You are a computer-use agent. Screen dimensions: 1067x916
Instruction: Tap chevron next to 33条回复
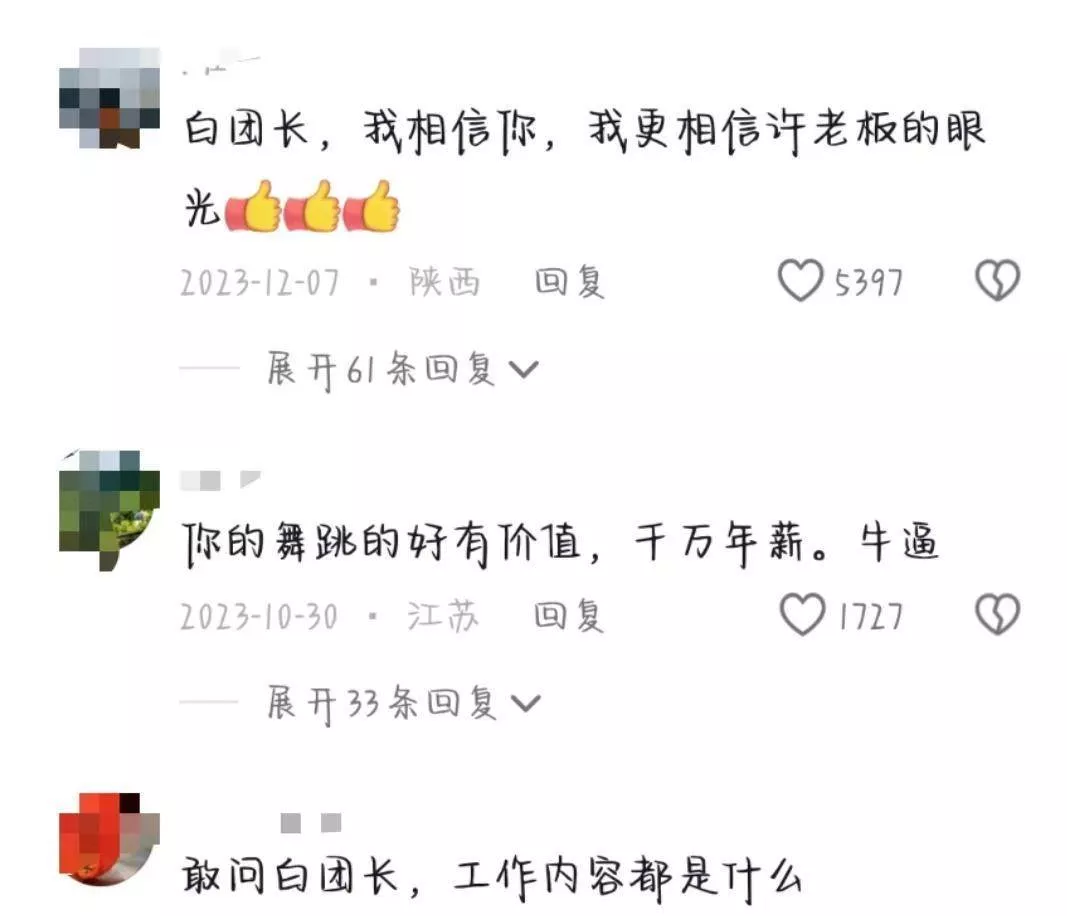(x=525, y=704)
